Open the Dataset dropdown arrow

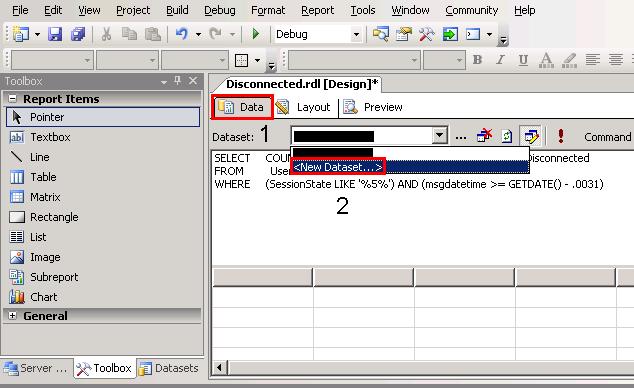click(x=439, y=135)
